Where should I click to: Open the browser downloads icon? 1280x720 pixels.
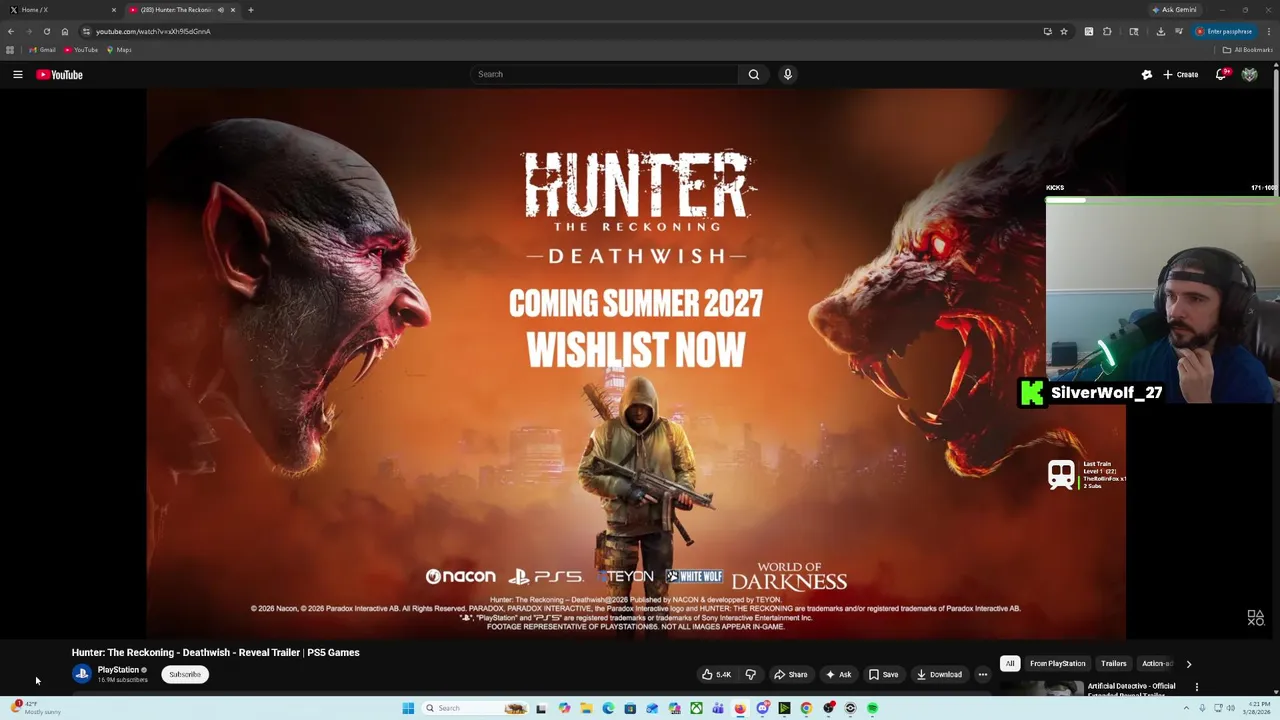coord(1161,31)
